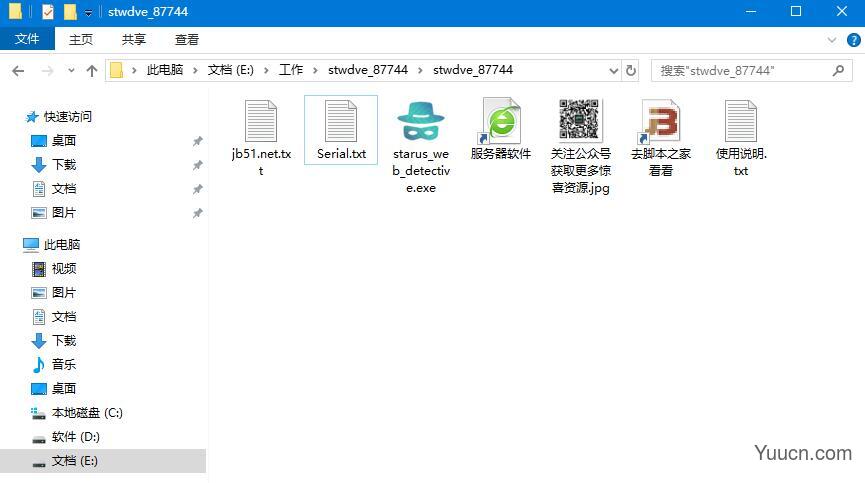The width and height of the screenshot is (865, 483).
Task: Open 本地磁盘 (C:) drive
Action: (87, 412)
